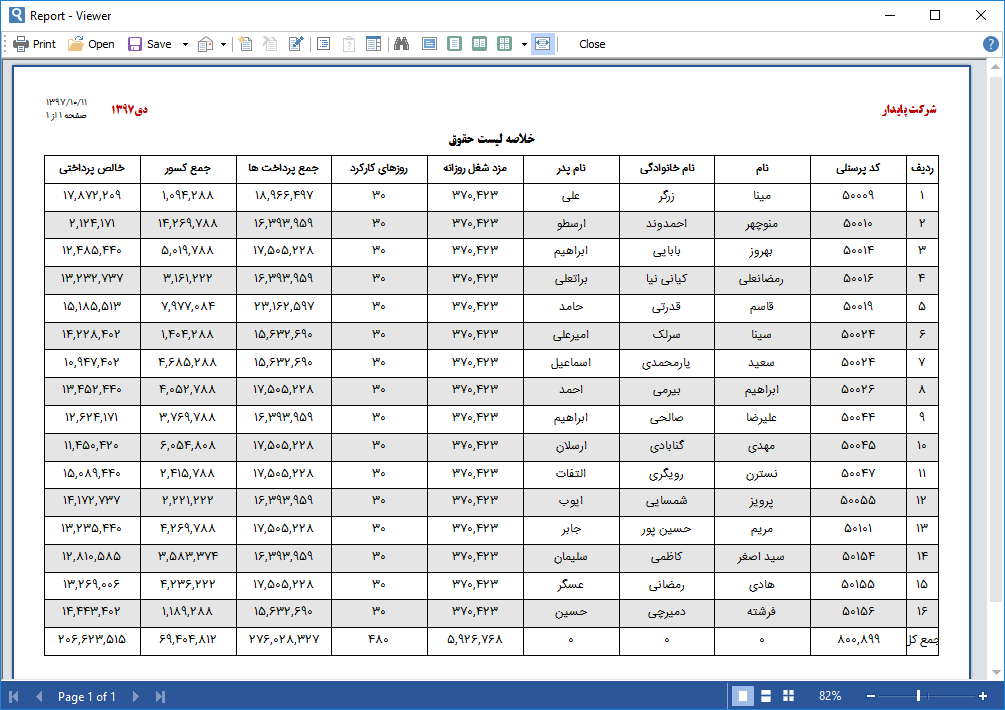Click the Report - Viewer app icon

(17, 15)
